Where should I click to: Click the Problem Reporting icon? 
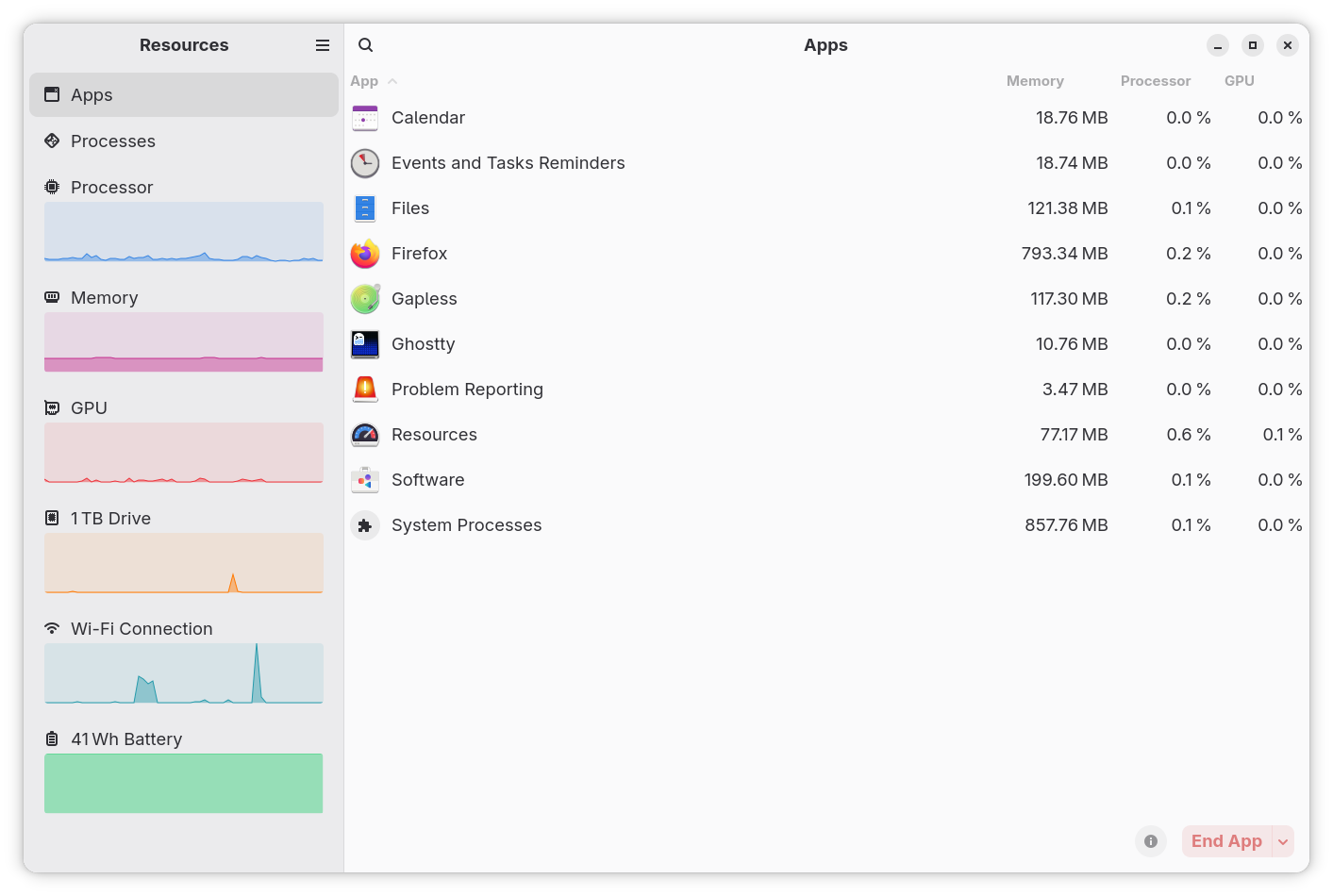point(365,390)
